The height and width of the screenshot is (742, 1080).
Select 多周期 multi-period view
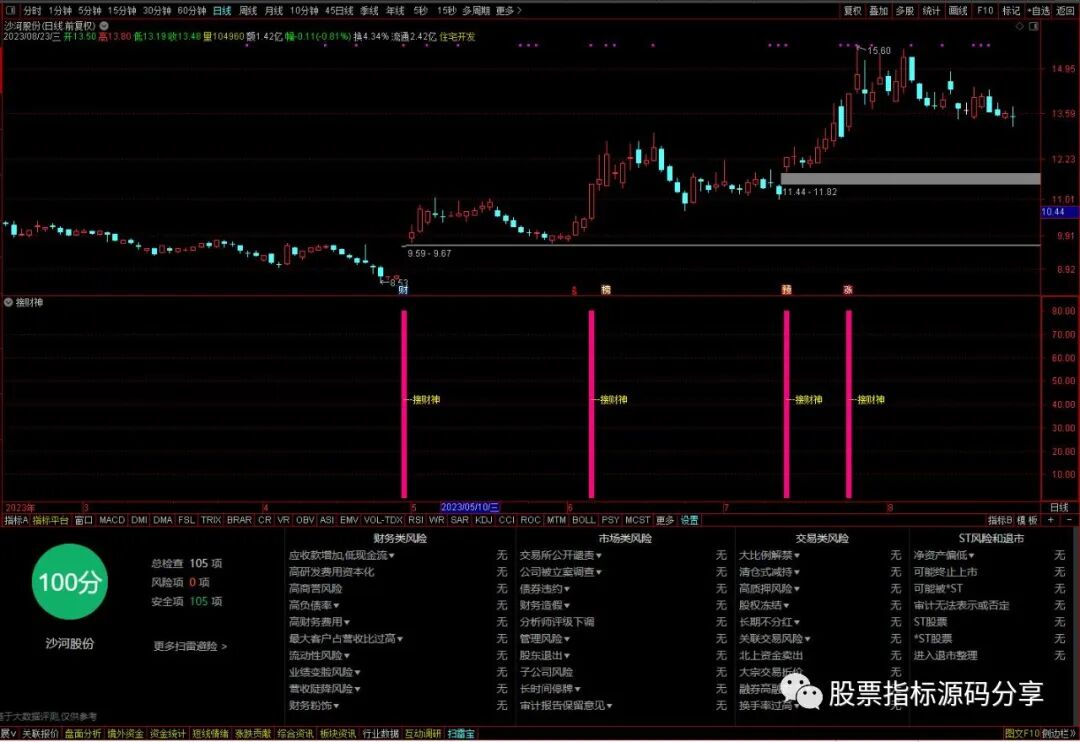pyautogui.click(x=476, y=10)
